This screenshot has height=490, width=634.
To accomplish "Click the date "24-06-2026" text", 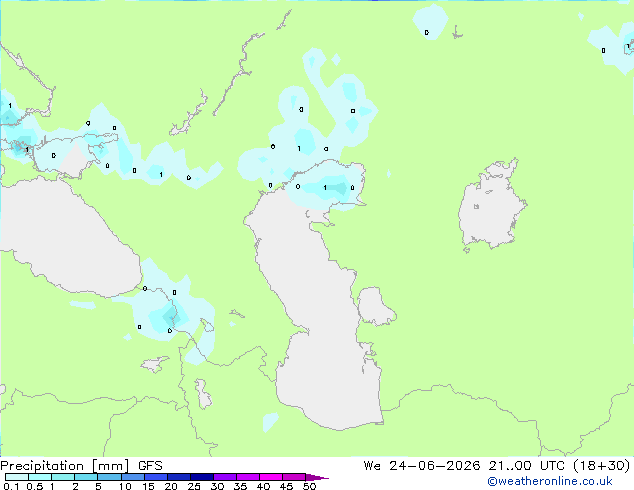I will click(x=435, y=466).
